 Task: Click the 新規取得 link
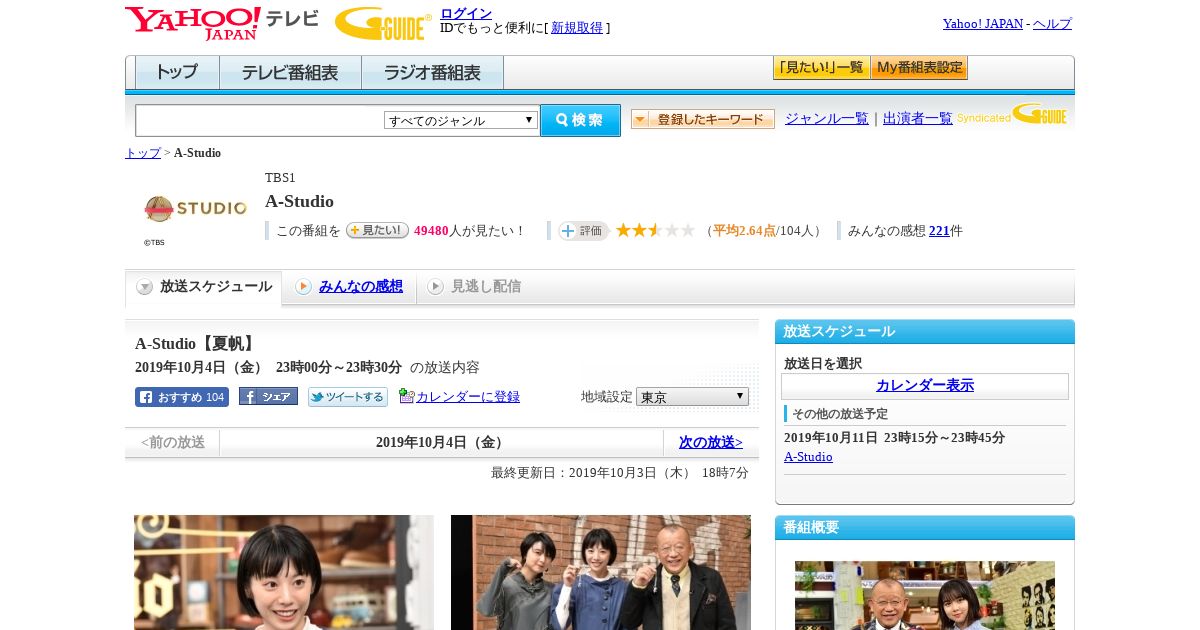click(577, 28)
